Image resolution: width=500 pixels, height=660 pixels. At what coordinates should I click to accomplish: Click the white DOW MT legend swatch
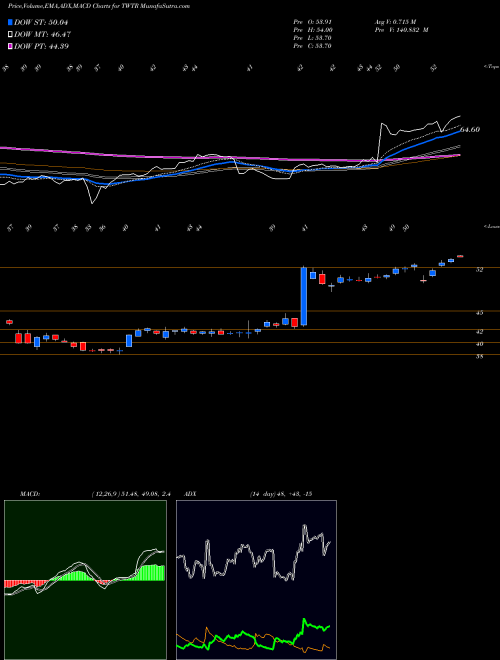pyautogui.click(x=11, y=34)
